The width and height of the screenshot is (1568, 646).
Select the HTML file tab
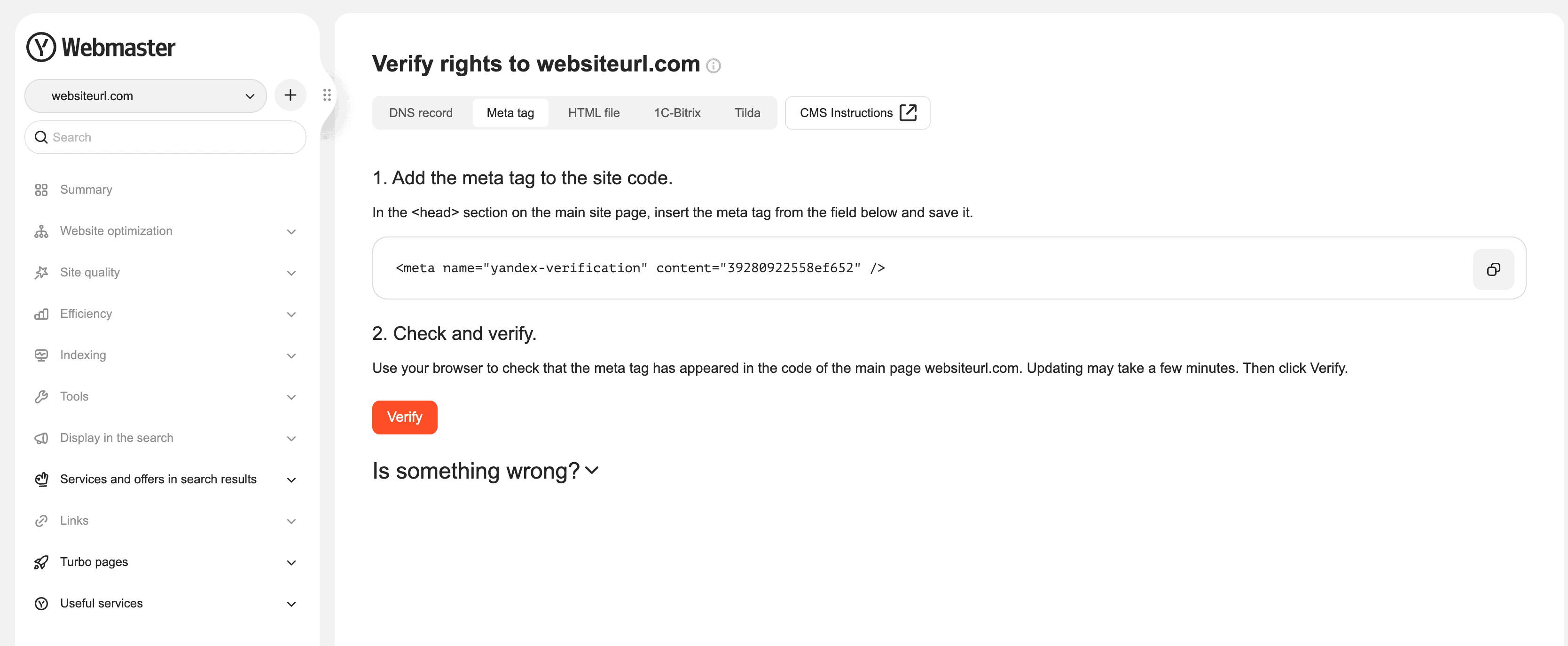(x=593, y=112)
